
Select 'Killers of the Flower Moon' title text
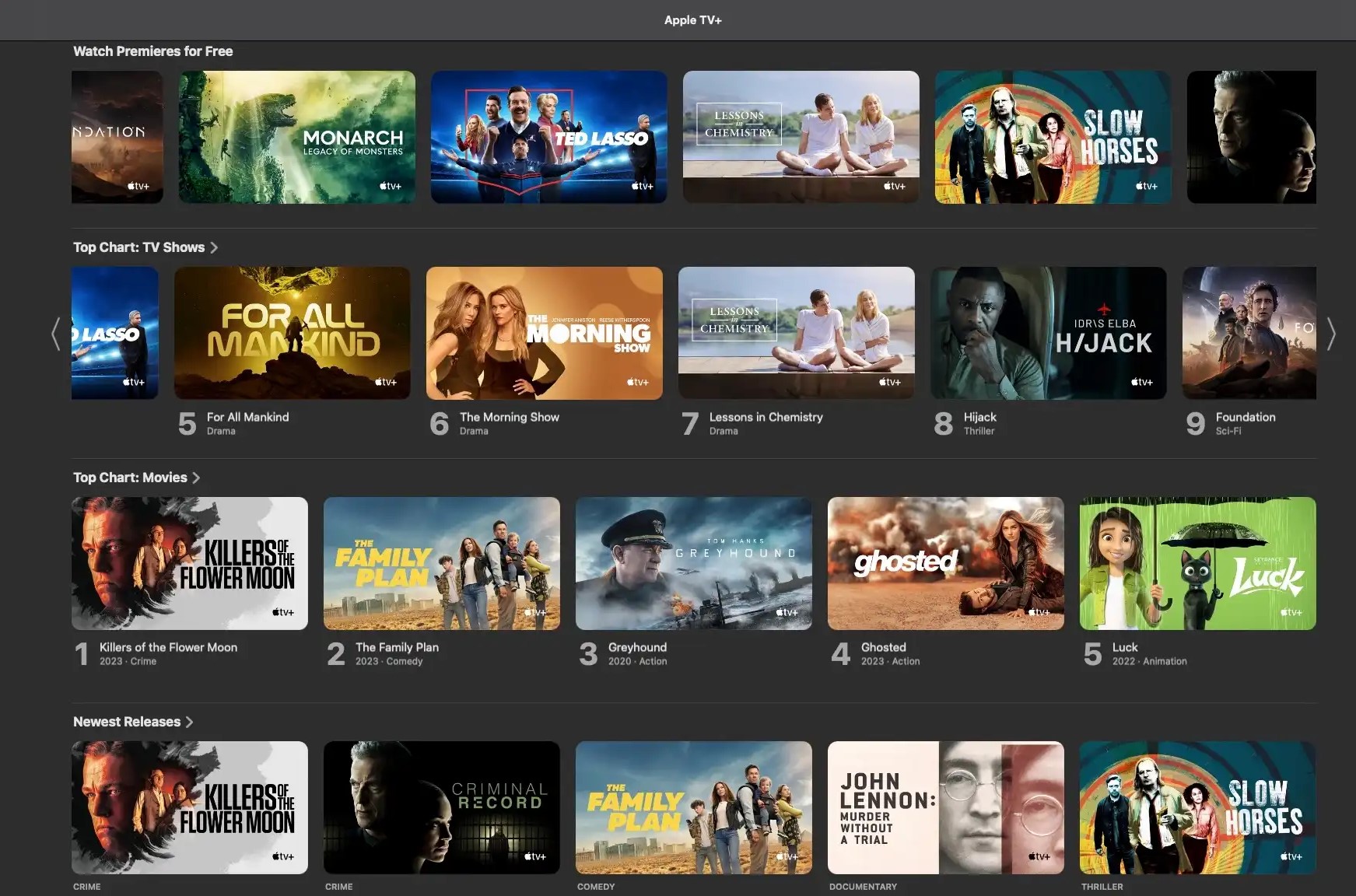(x=168, y=647)
